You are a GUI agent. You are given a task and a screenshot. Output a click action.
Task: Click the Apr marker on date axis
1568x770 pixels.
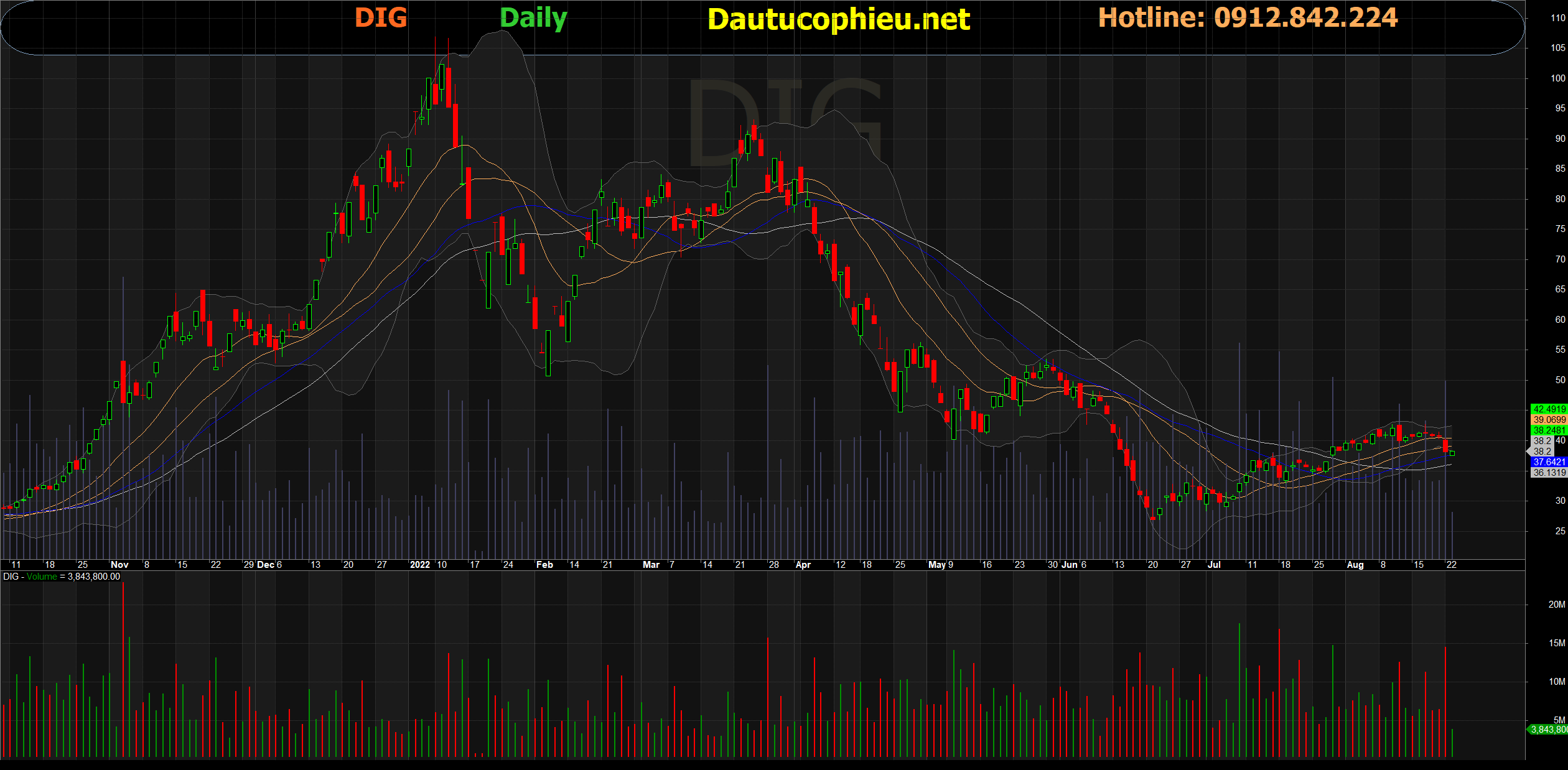tap(803, 565)
